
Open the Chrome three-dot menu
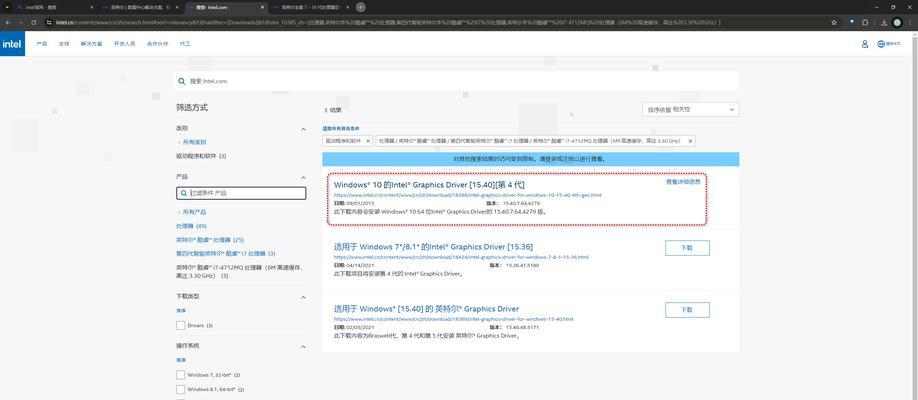click(x=910, y=22)
